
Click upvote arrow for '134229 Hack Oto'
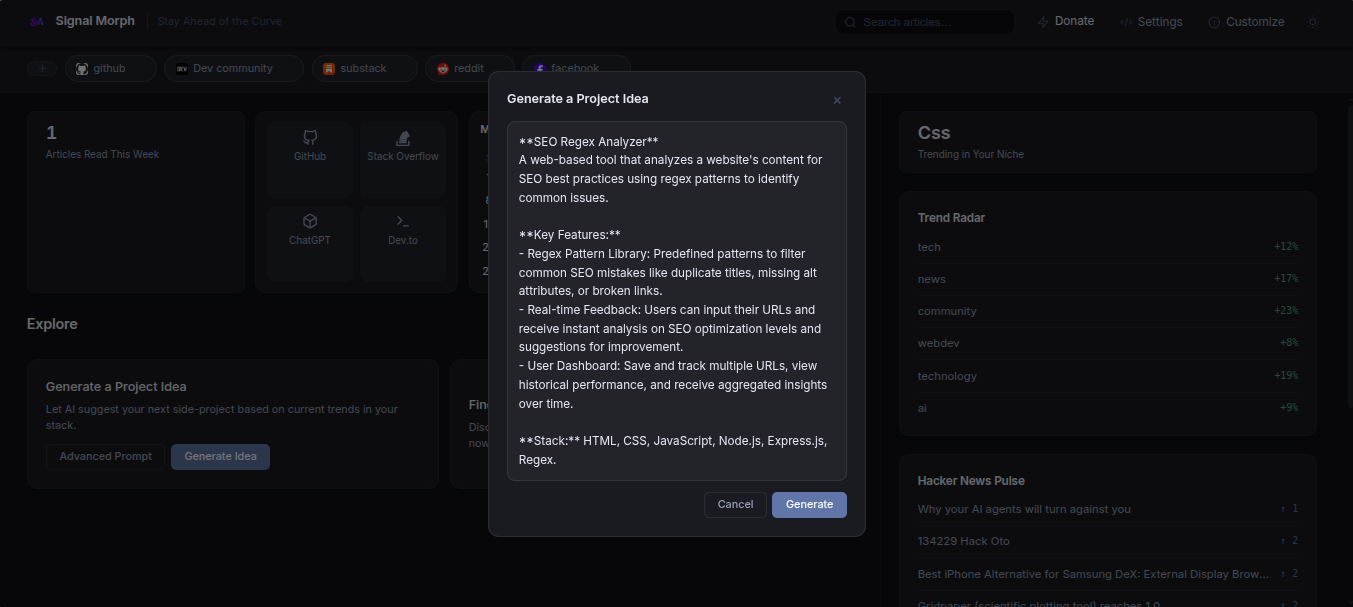pos(1283,541)
